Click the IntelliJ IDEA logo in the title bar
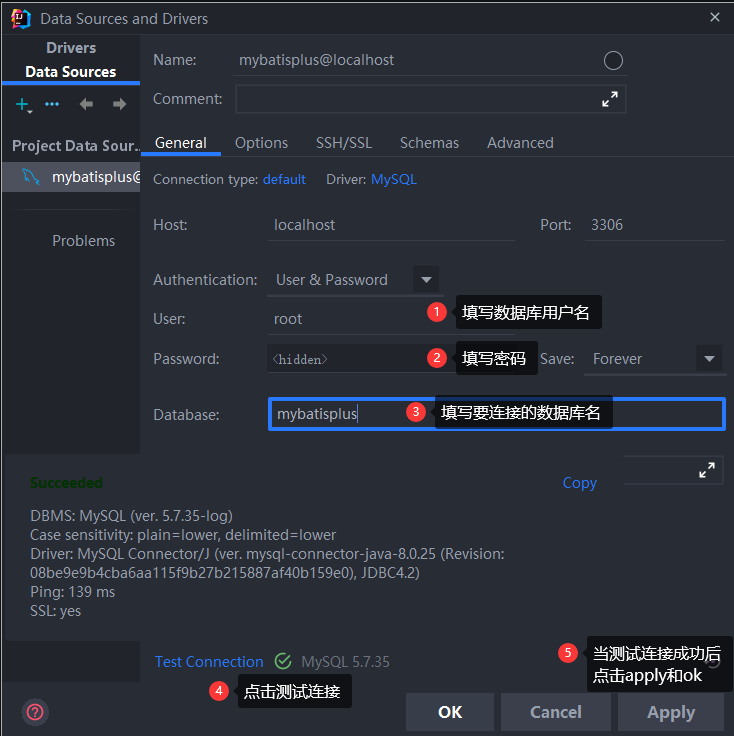The height and width of the screenshot is (736, 734). click(x=21, y=19)
